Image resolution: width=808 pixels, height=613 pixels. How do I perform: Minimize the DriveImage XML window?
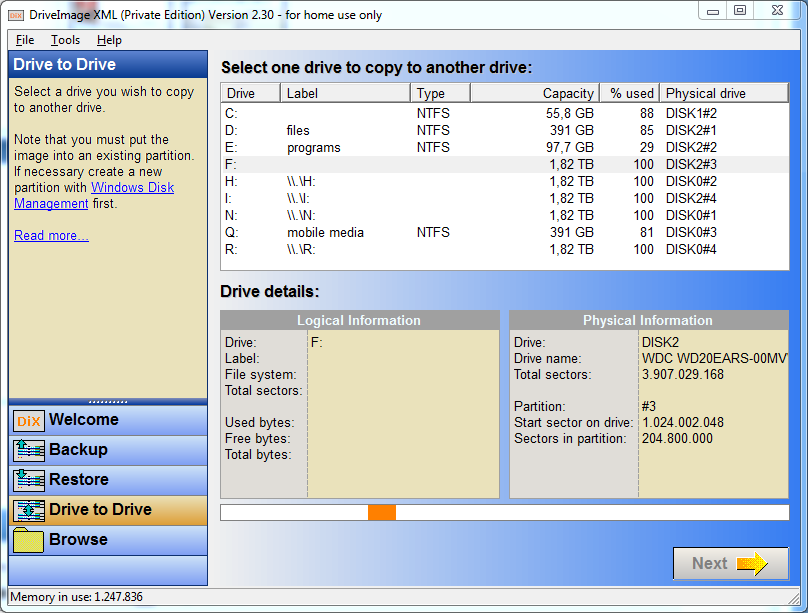[713, 10]
